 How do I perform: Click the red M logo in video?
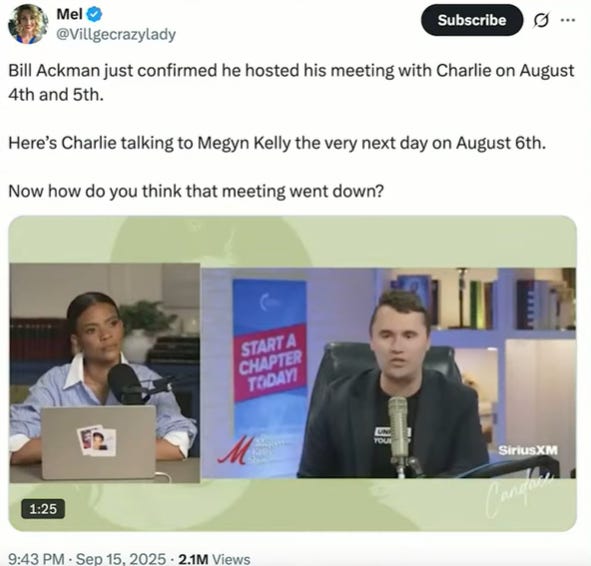click(236, 450)
